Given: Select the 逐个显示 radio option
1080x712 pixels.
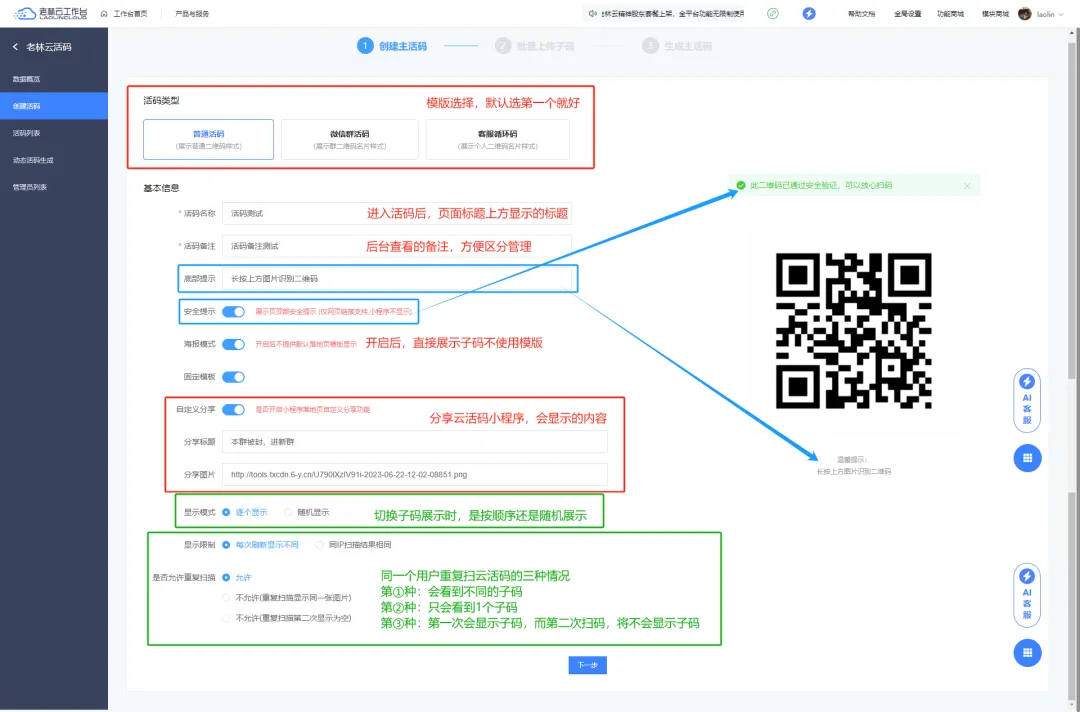Looking at the screenshot, I should [x=226, y=512].
